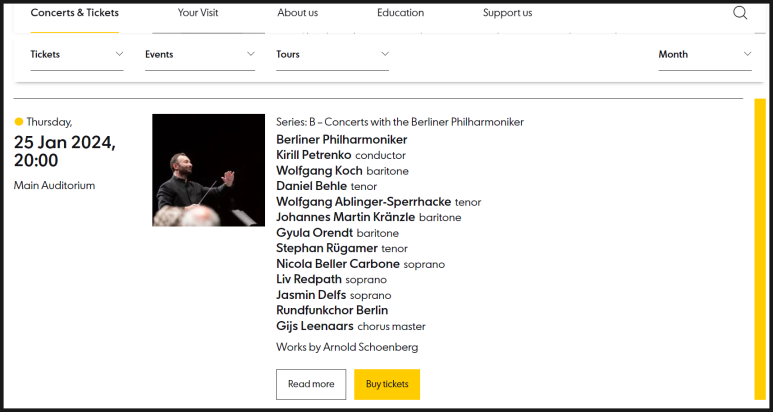Click the Read more button
Image resolution: width=773 pixels, height=412 pixels.
tap(311, 384)
